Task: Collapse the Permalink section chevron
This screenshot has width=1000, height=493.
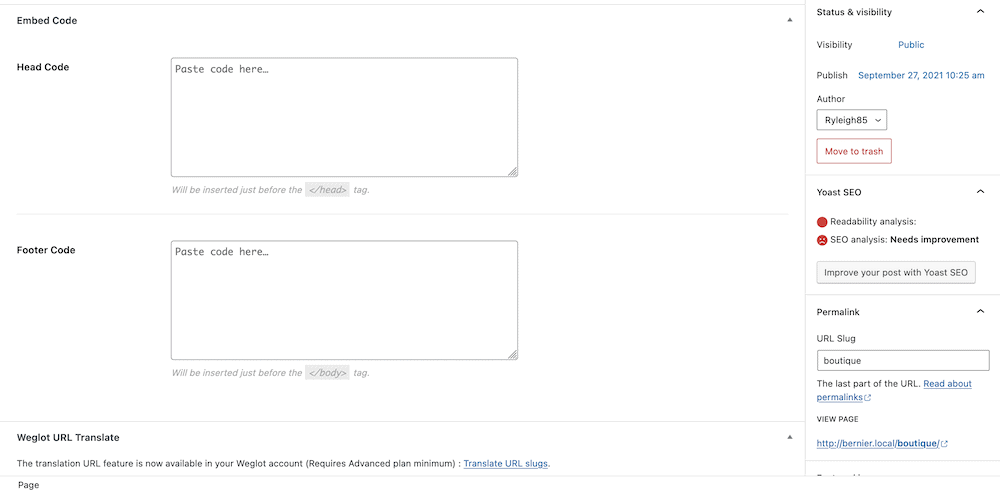Action: 979,312
